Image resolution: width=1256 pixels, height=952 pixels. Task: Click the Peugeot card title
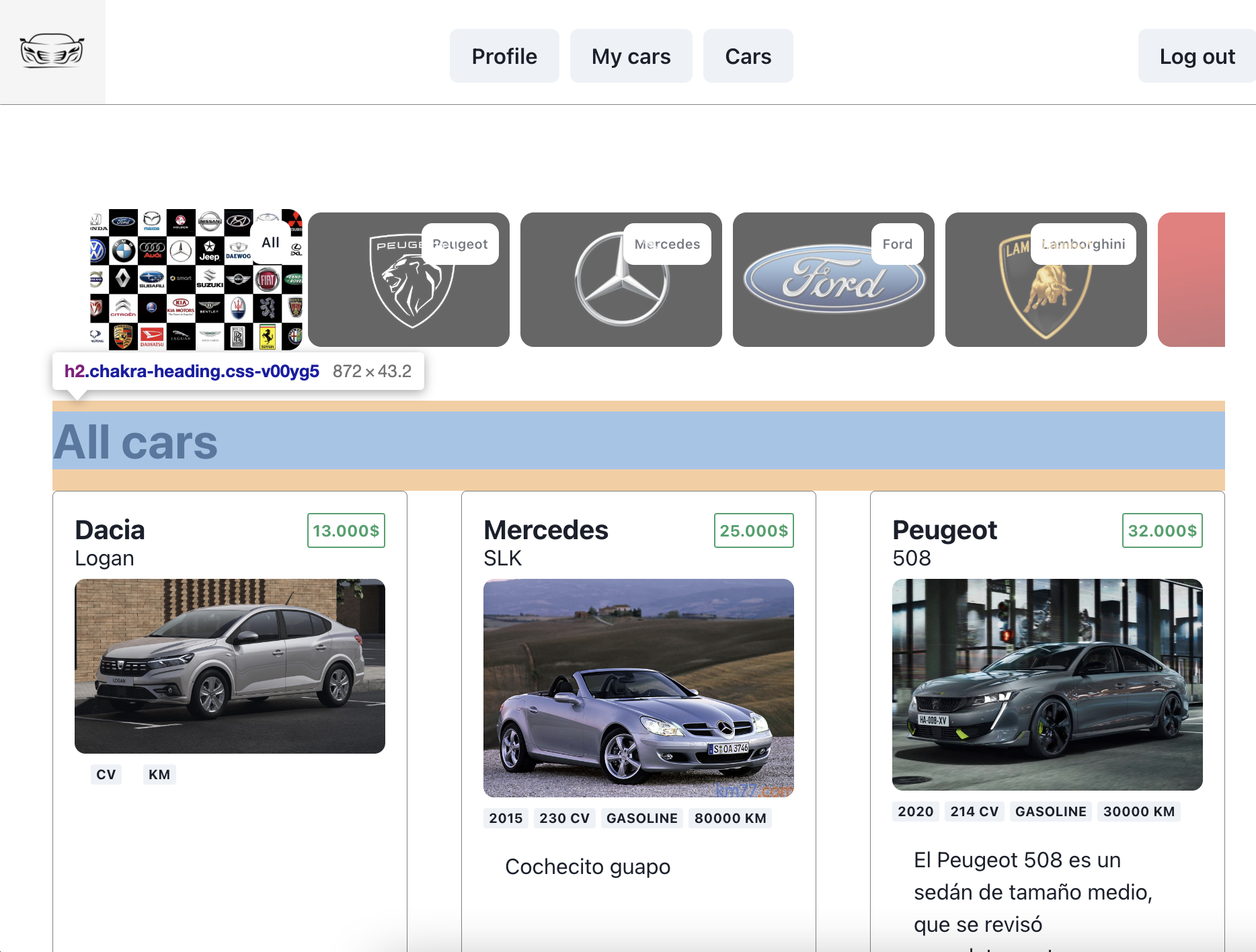pos(945,530)
